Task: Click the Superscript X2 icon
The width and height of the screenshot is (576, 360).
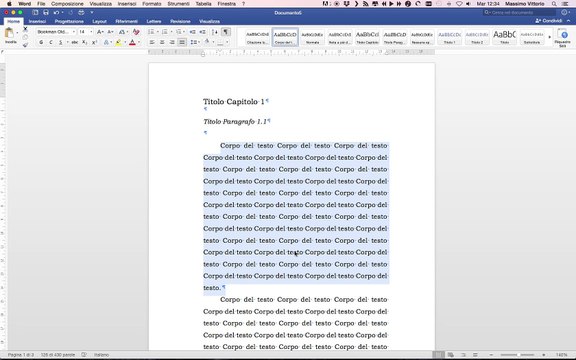Action: [x=94, y=43]
